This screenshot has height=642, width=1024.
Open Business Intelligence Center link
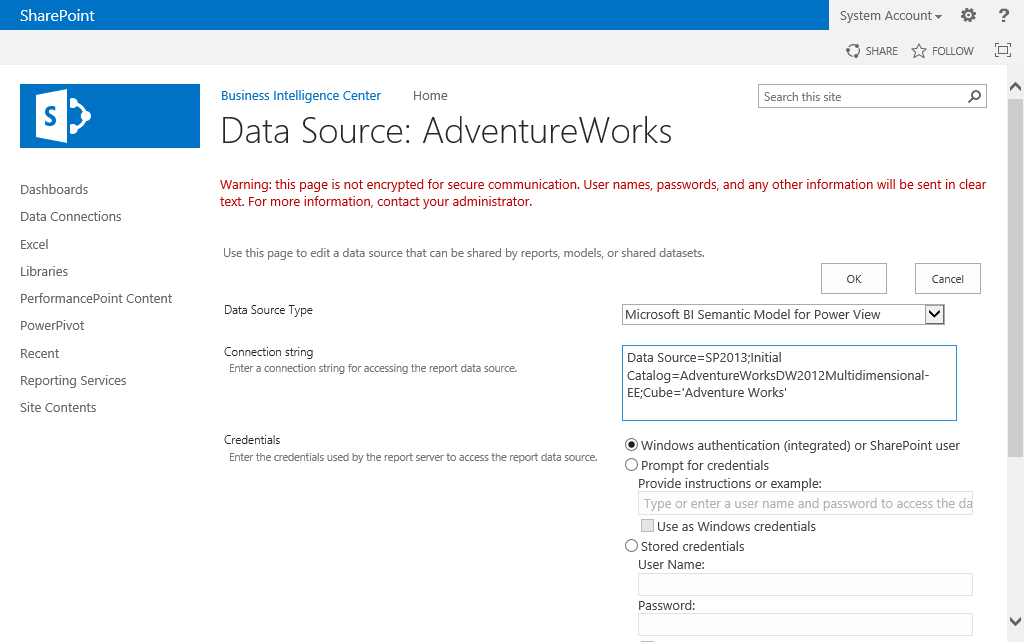[x=301, y=96]
